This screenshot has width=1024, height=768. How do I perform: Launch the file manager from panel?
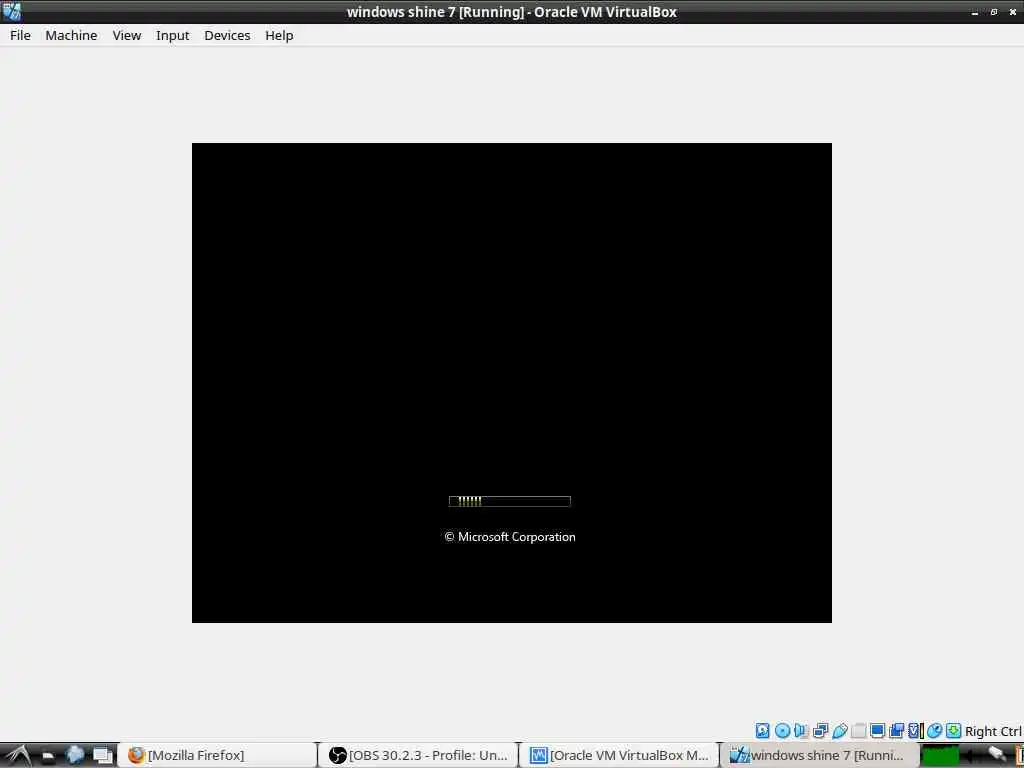coord(48,756)
